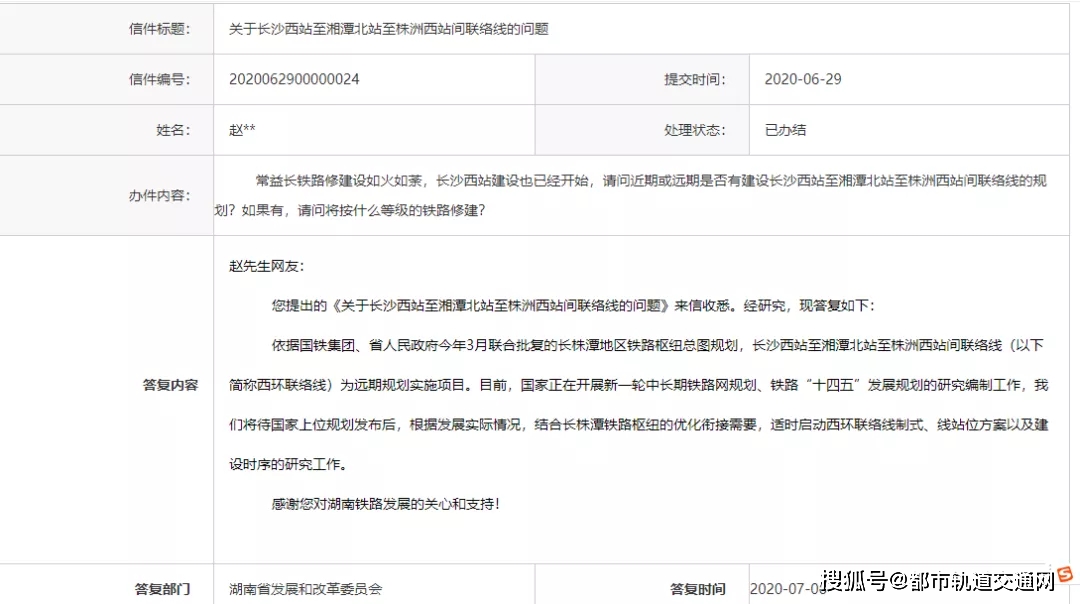Image resolution: width=1080 pixels, height=604 pixels.
Task: Select the 提交时间 label cell
Action: click(x=695, y=79)
